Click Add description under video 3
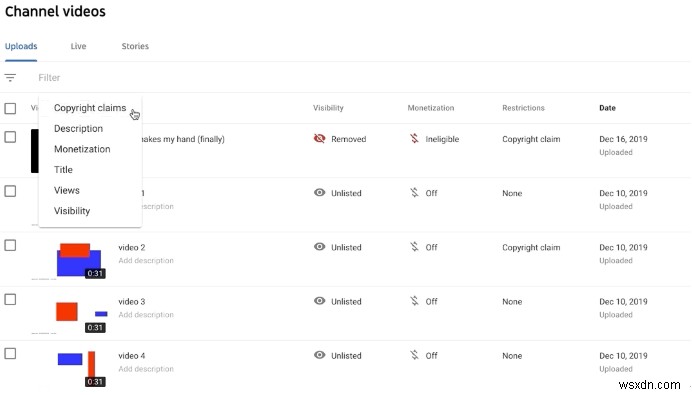The width and height of the screenshot is (692, 395). click(x=146, y=315)
